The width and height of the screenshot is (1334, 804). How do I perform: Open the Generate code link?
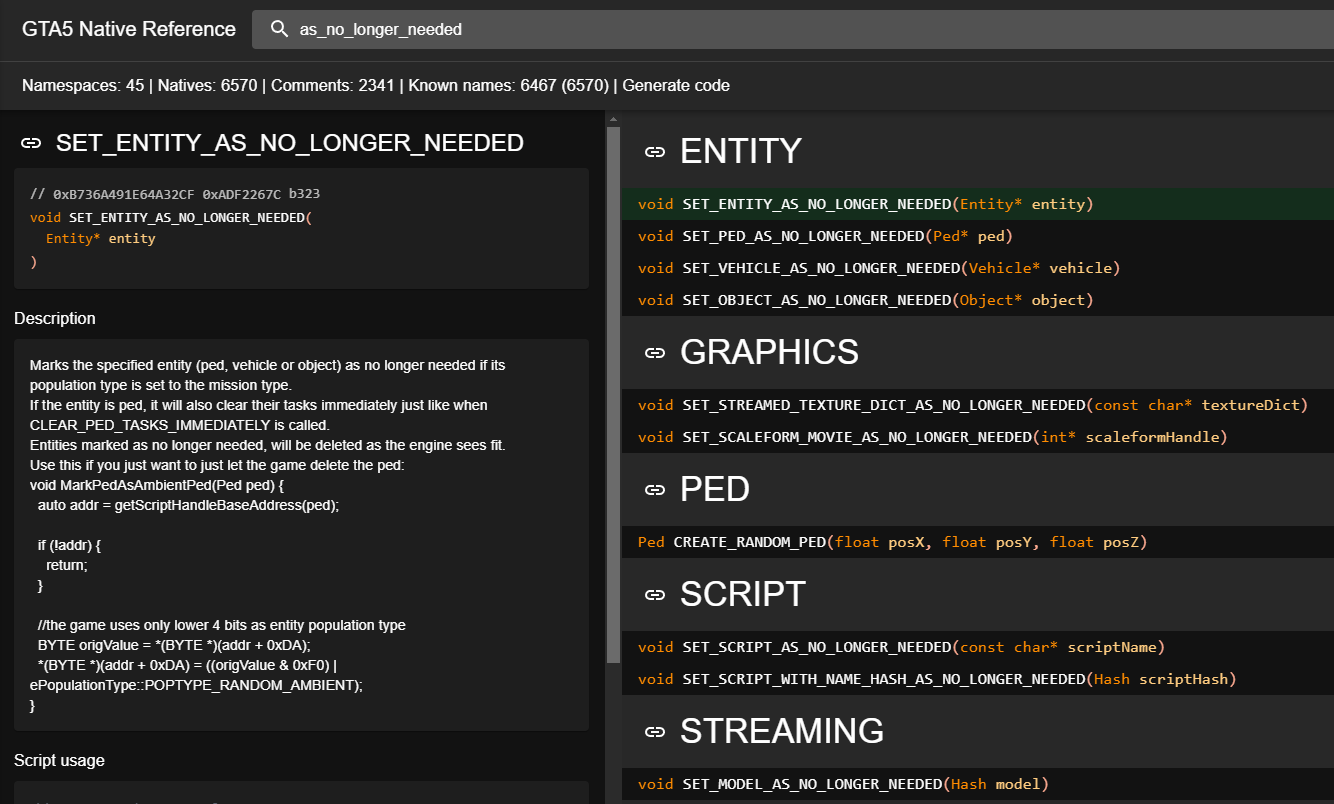[x=676, y=86]
